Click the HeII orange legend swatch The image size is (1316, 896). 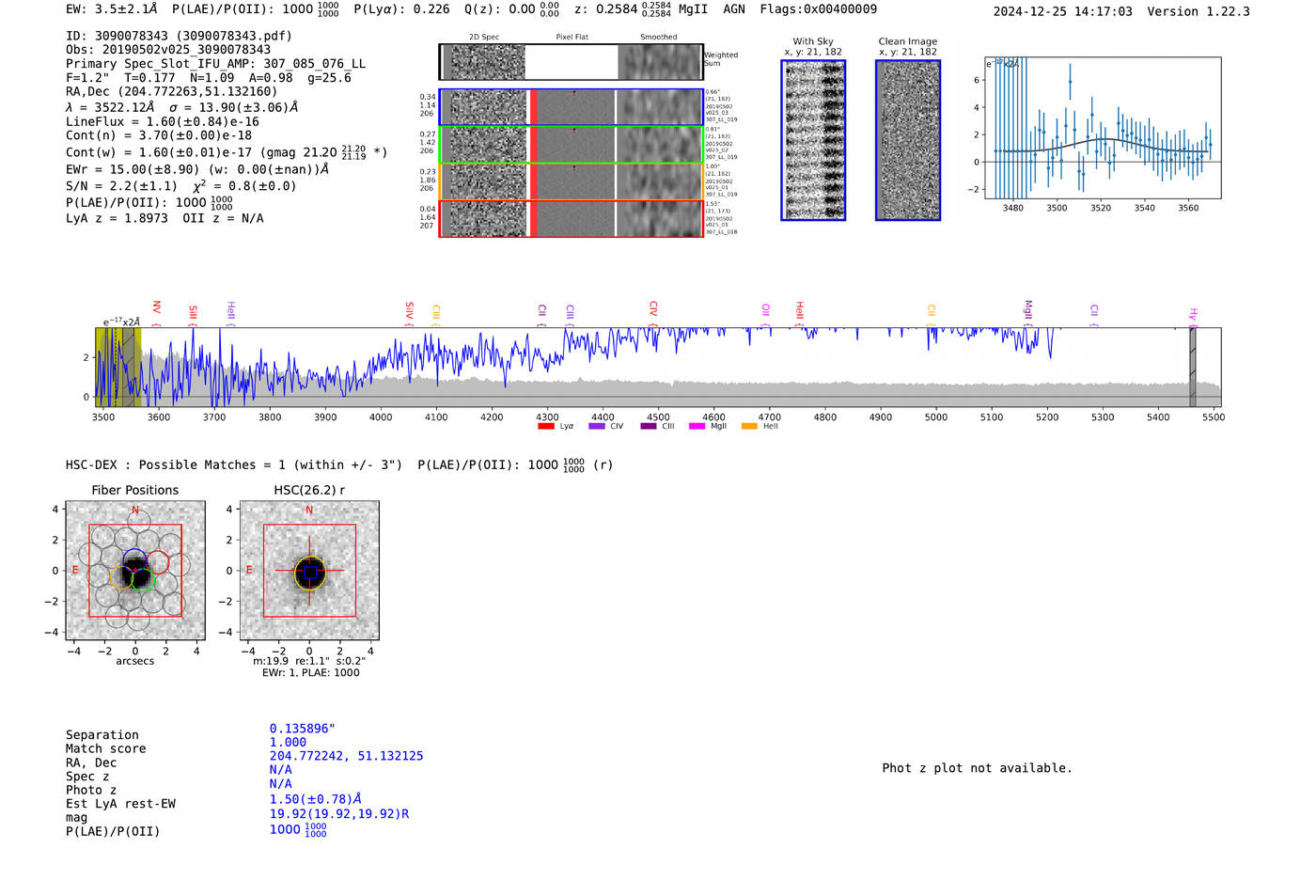749,426
